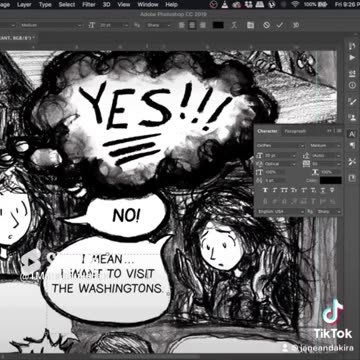Open language English: USA dropdown
360x360 pixels.
pos(281,212)
